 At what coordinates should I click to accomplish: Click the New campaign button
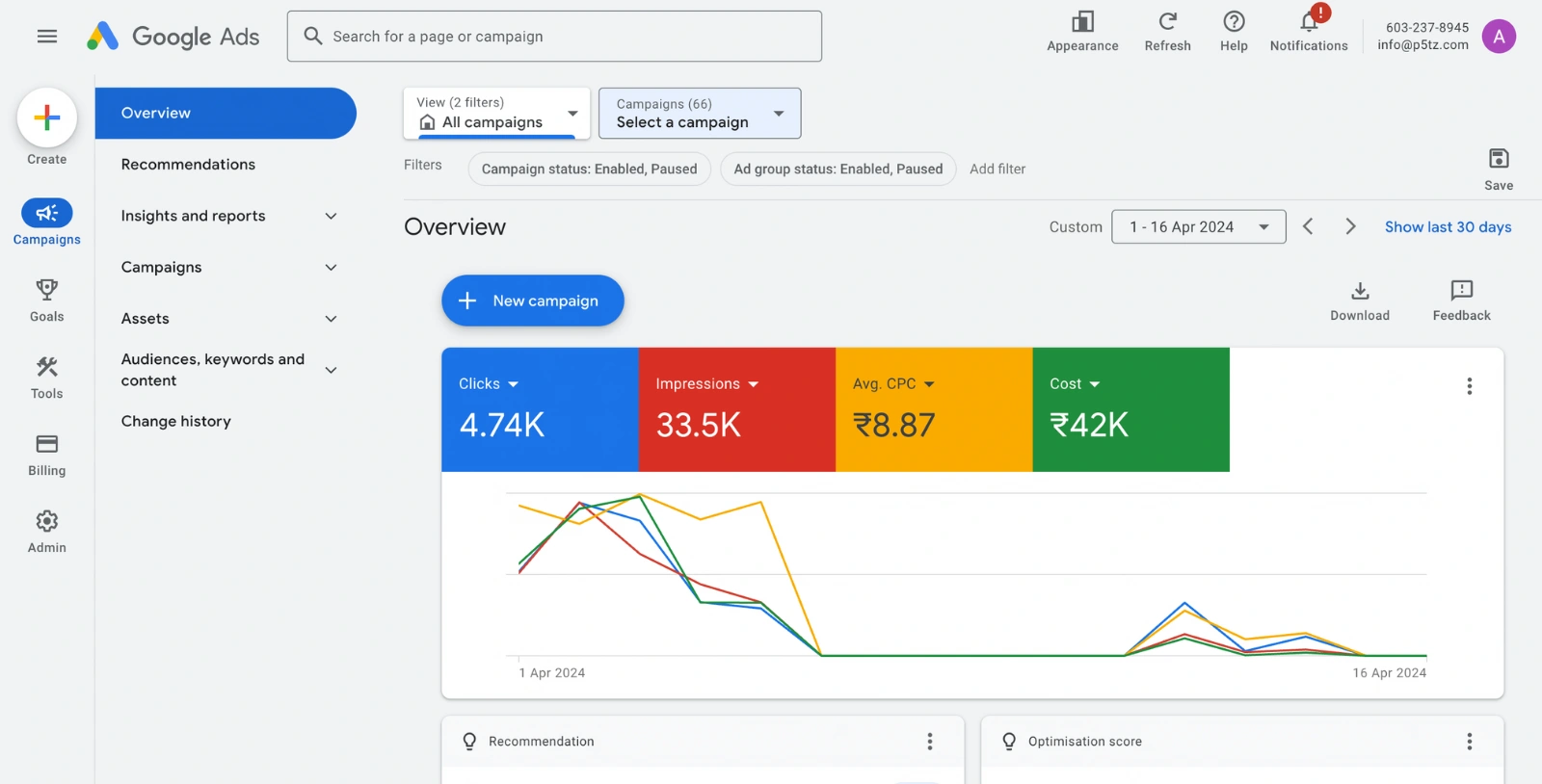(x=533, y=301)
